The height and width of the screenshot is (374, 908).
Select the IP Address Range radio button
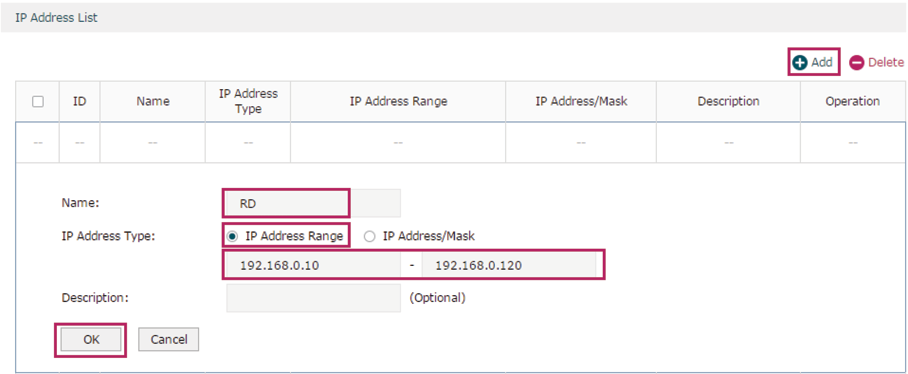click(232, 236)
